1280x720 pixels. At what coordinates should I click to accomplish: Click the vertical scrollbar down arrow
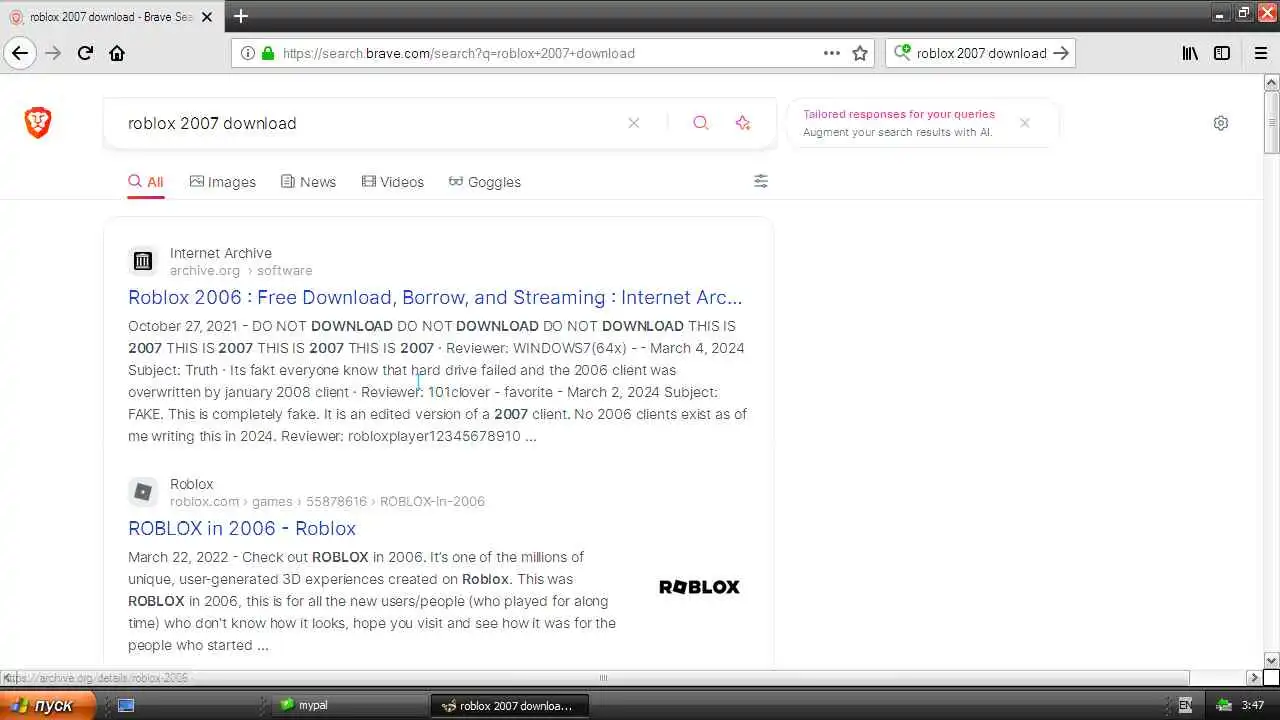coord(1272,660)
